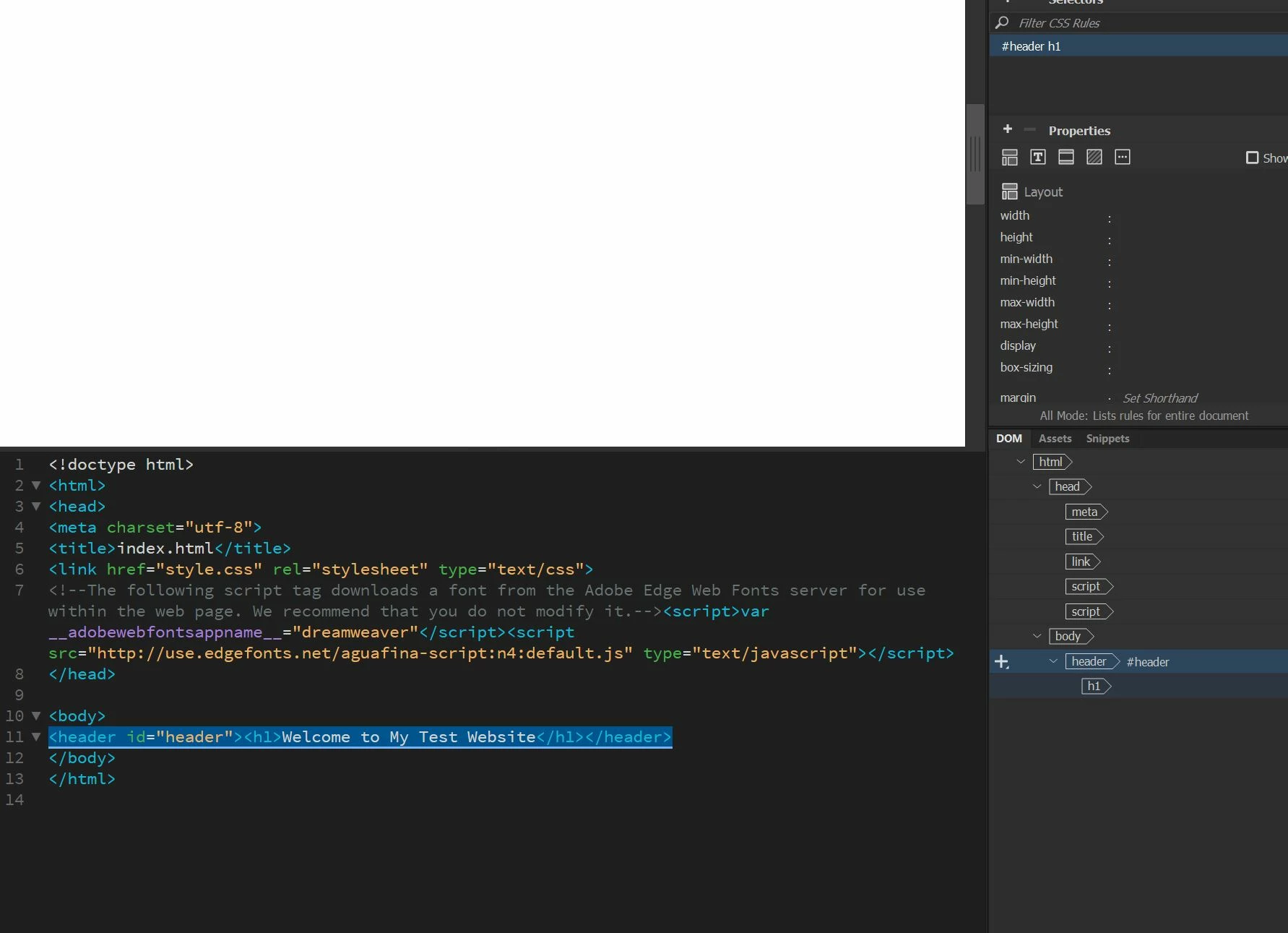Select the head tag in DOM tree
The width and height of the screenshot is (1288, 933).
(1069, 486)
